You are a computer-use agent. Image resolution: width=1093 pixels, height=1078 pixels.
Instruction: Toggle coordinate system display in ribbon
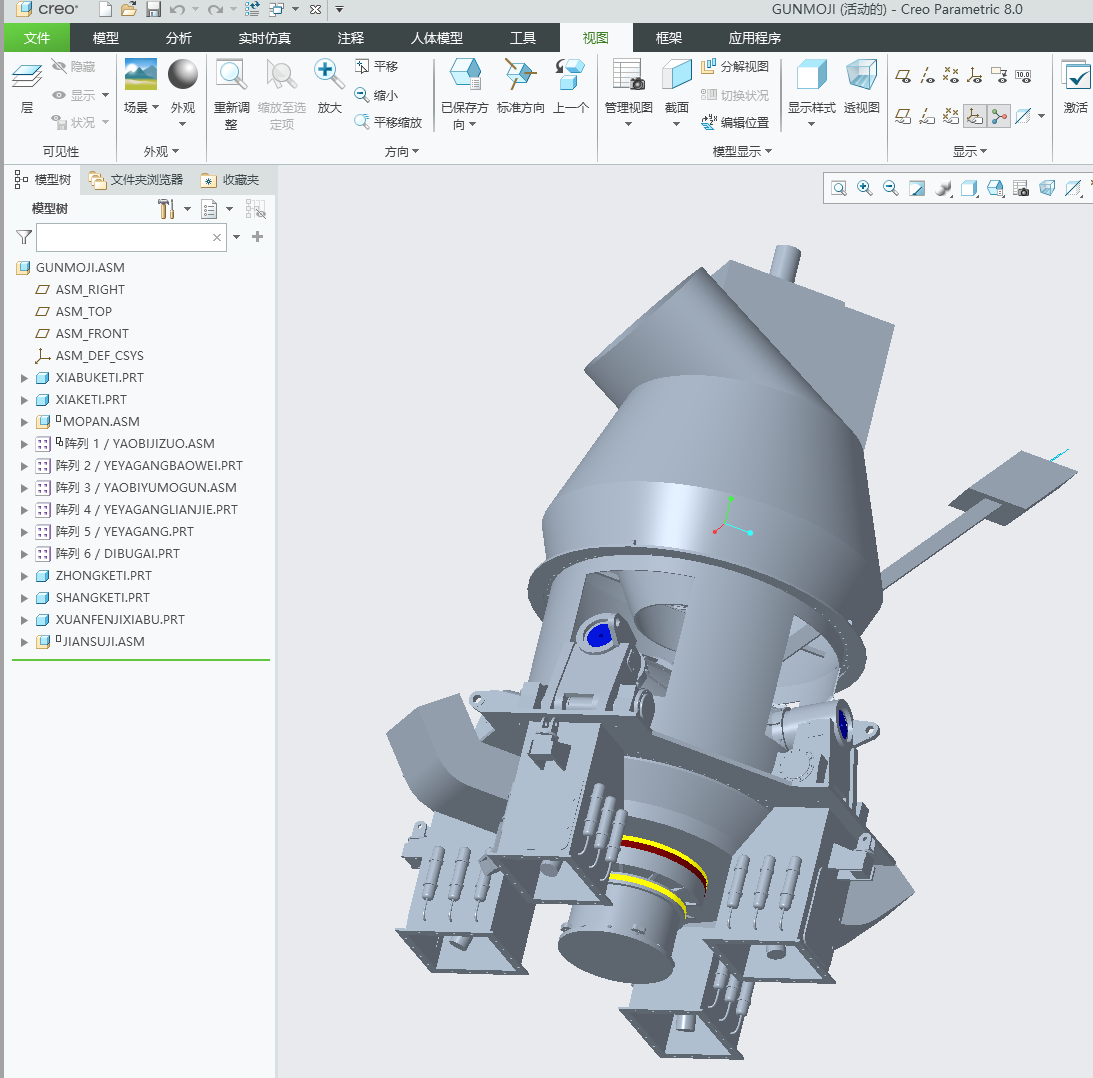[x=975, y=75]
